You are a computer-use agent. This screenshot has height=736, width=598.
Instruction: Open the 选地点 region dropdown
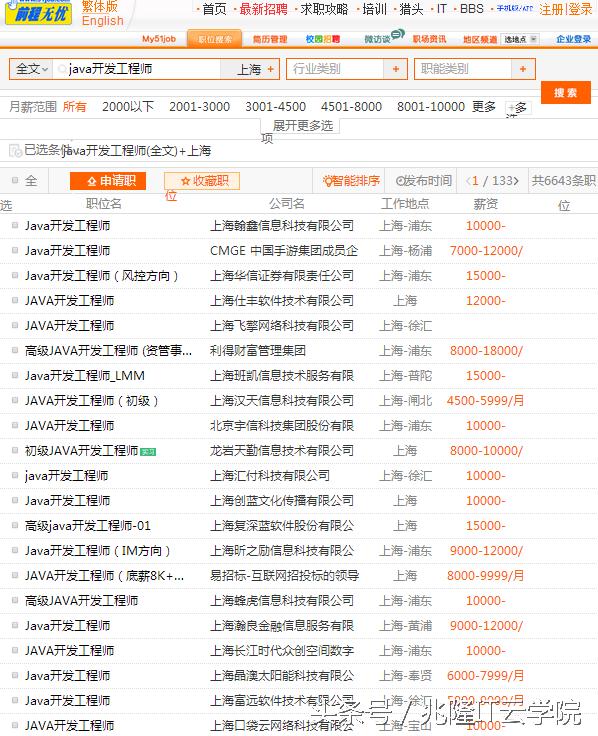click(x=520, y=39)
